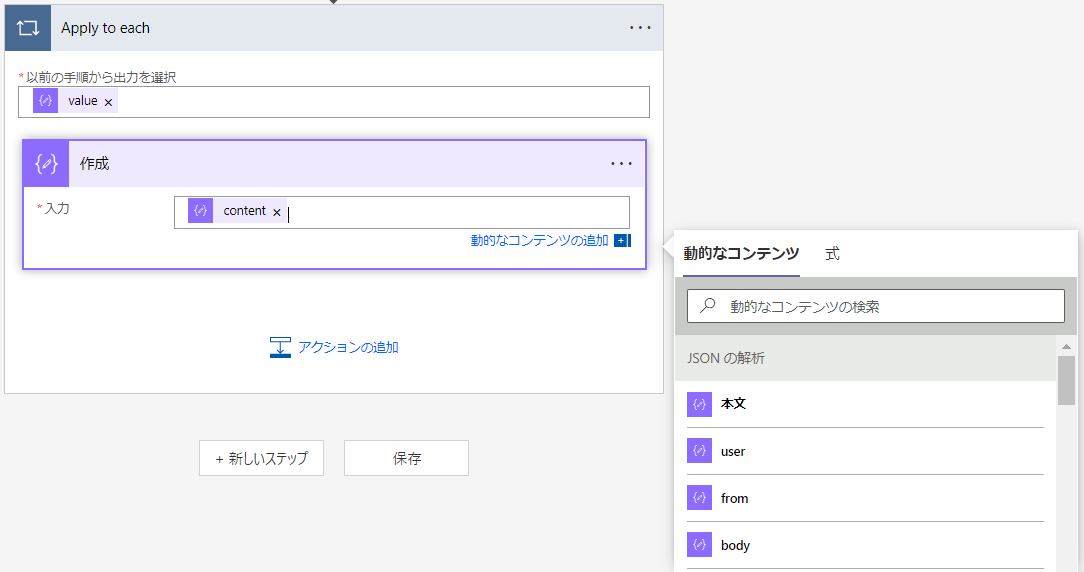
Task: Click the 動的なコンテンツの追加 link
Action: [539, 241]
